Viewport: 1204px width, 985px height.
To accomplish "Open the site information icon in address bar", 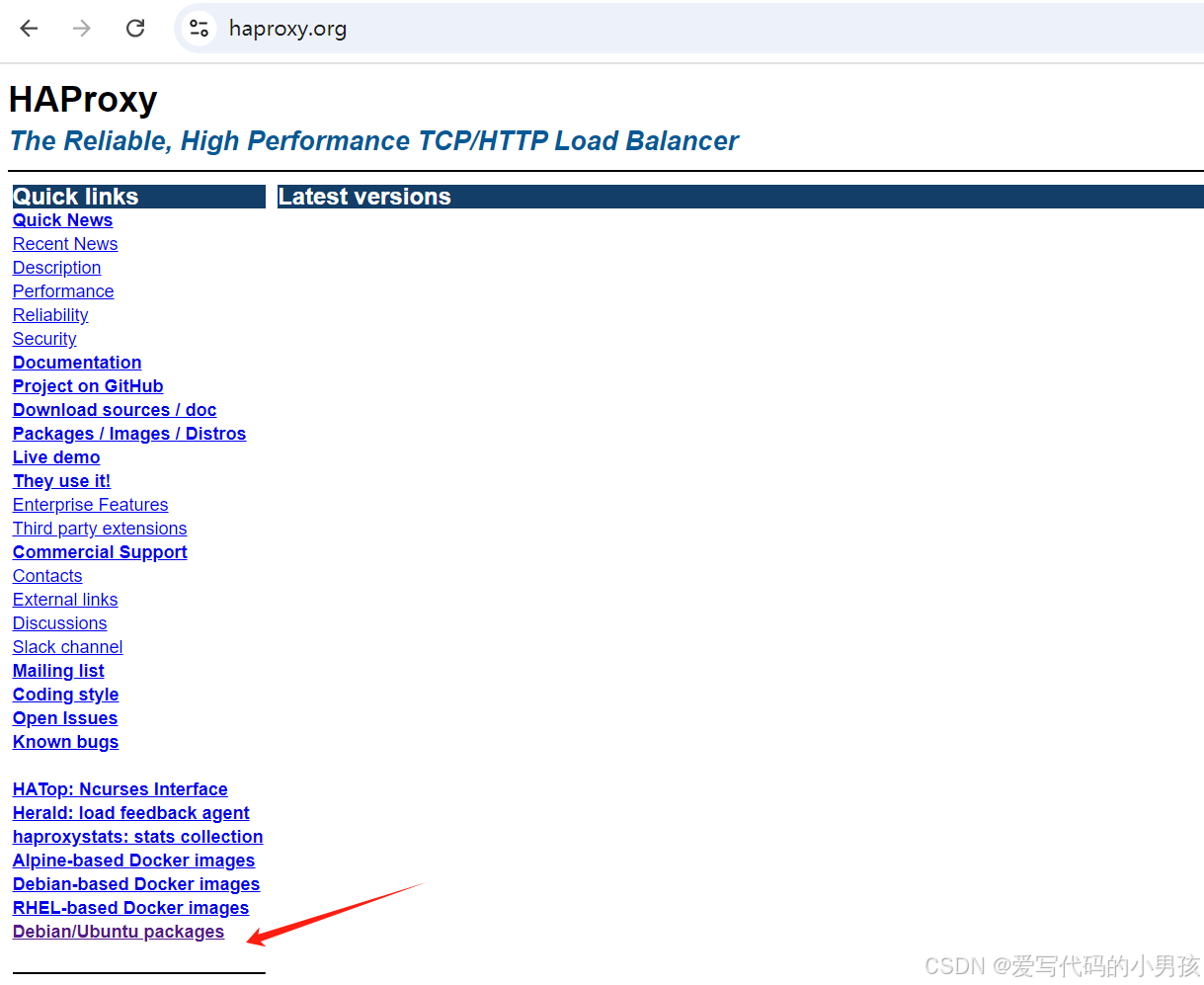I will pyautogui.click(x=199, y=29).
